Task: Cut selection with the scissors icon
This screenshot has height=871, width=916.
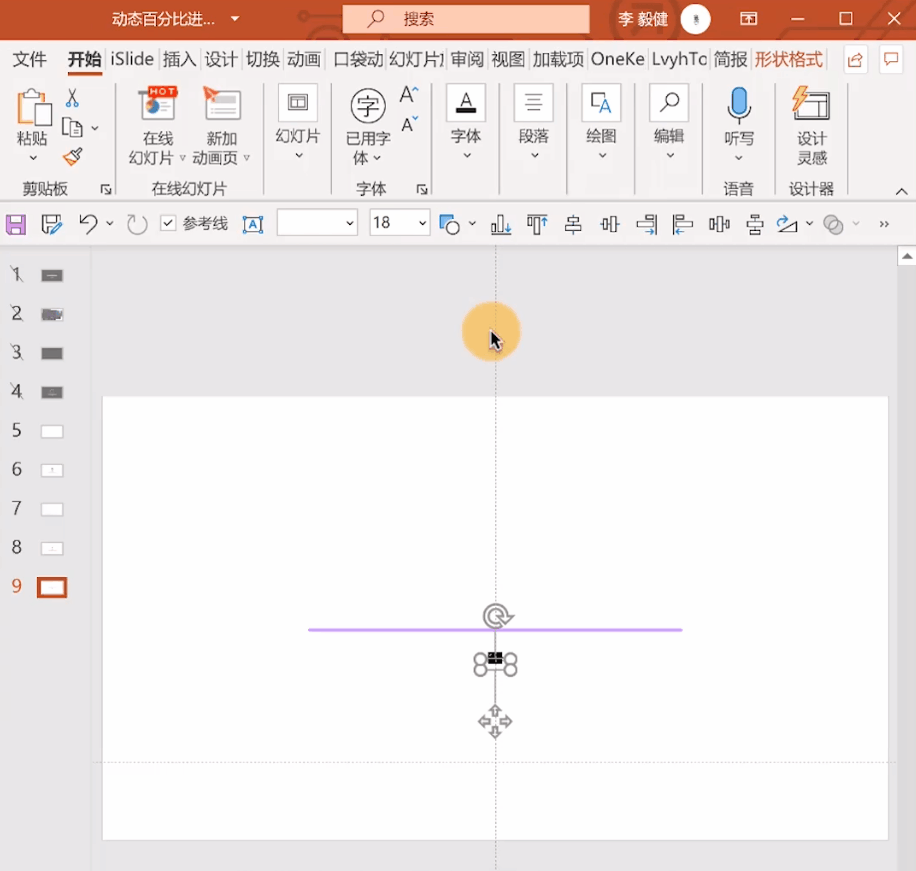Action: click(72, 98)
